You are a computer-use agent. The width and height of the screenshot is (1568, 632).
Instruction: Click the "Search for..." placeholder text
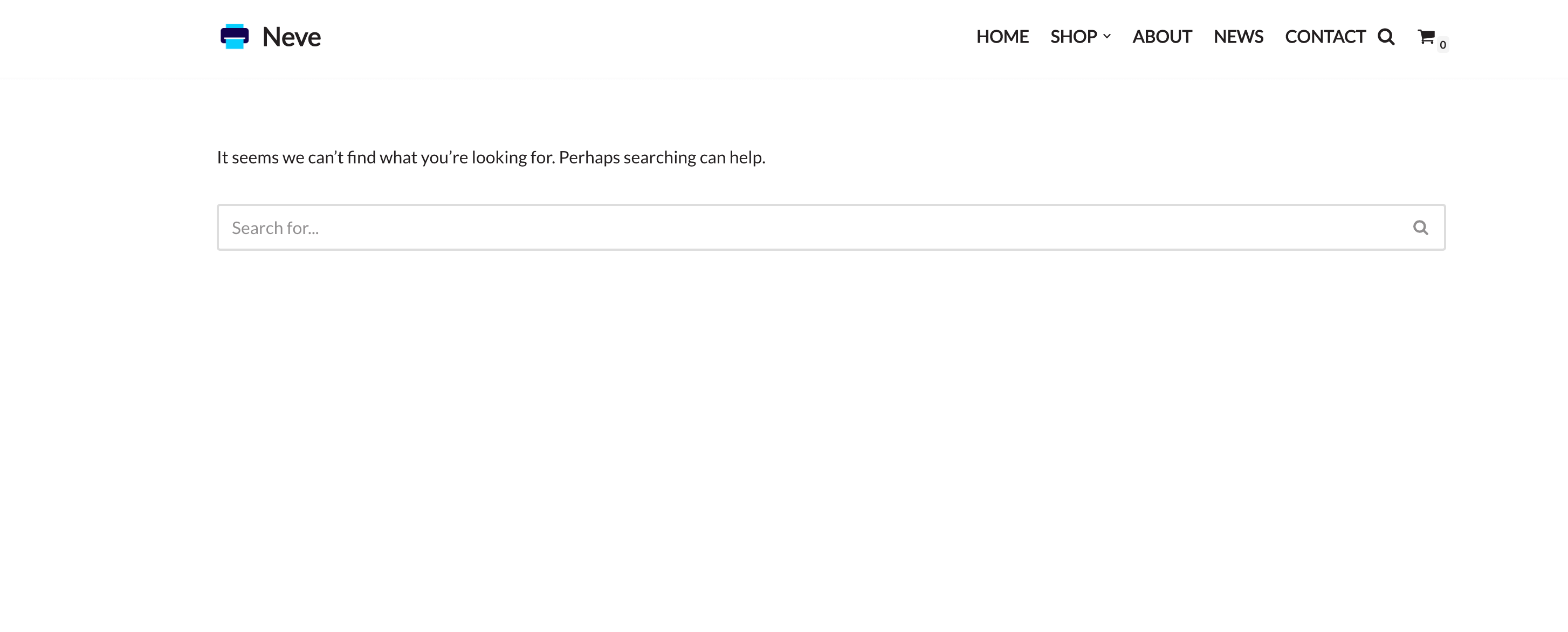click(275, 228)
